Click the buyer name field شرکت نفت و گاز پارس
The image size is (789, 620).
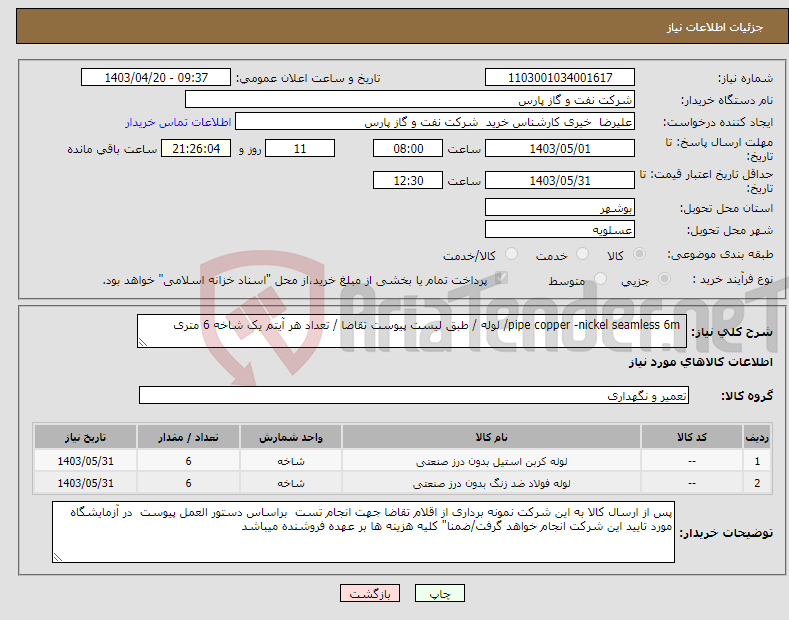click(x=410, y=100)
